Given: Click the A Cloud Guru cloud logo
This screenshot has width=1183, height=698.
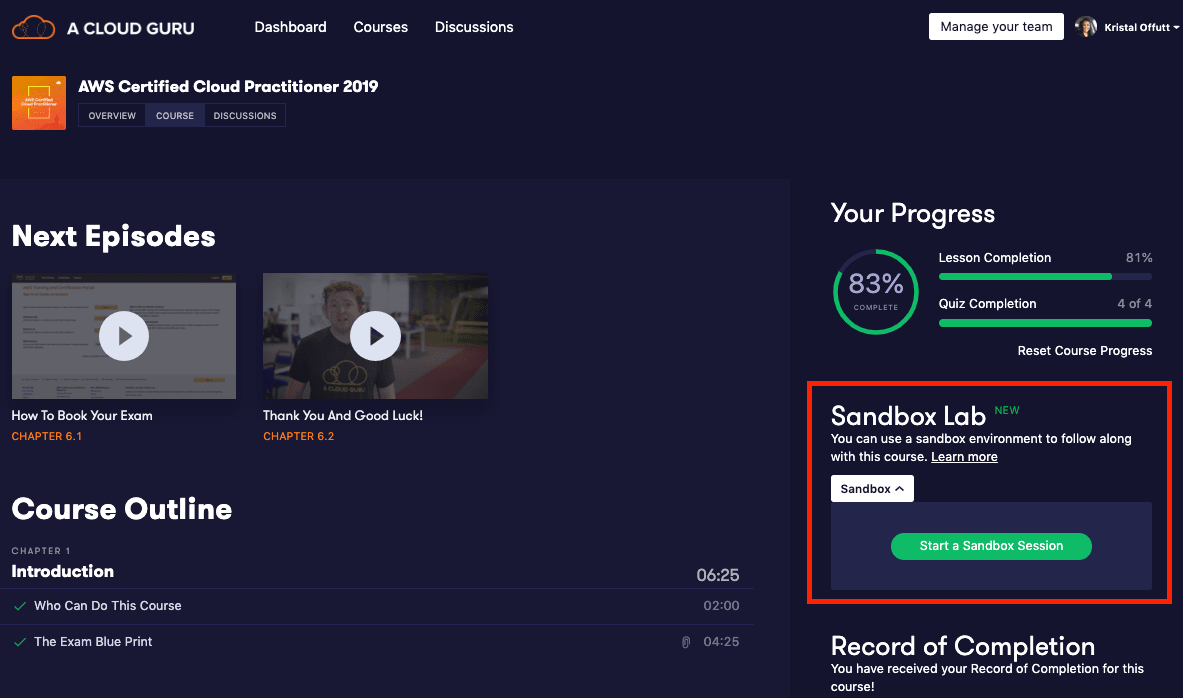Looking at the screenshot, I should point(33,28).
